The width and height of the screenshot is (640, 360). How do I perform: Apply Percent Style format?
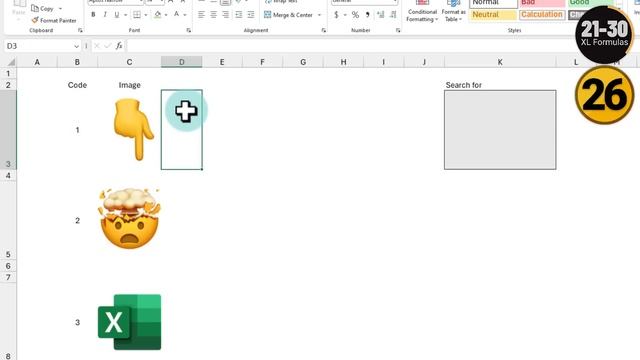tap(356, 15)
